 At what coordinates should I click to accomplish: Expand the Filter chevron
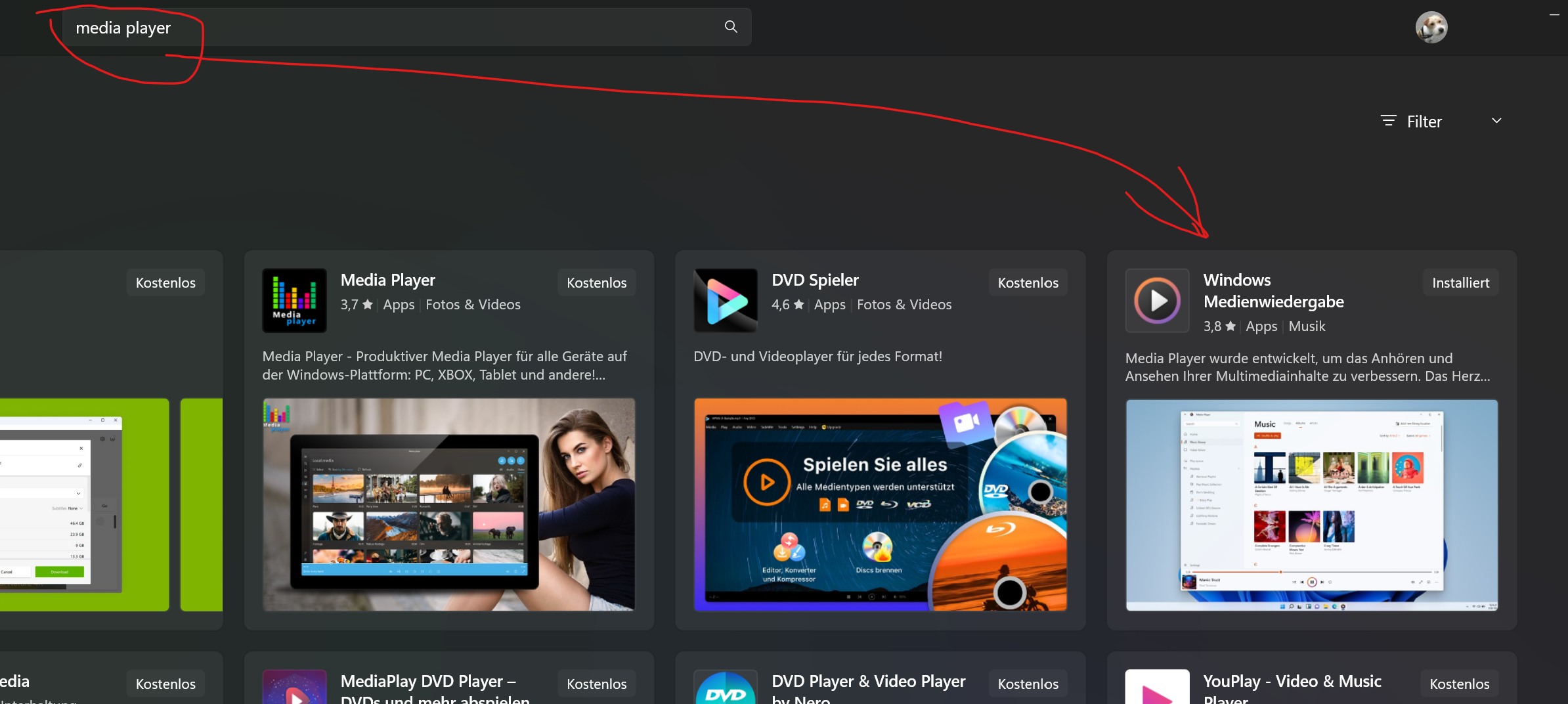1496,121
